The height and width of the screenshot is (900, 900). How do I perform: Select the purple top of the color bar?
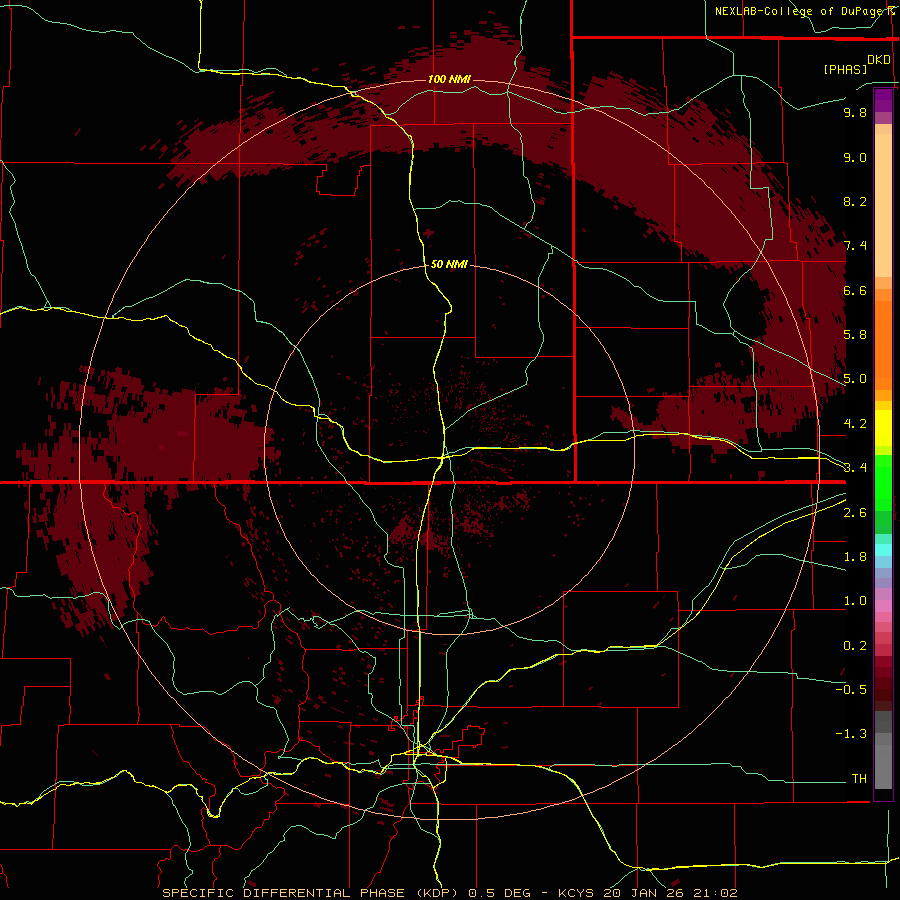pos(883,100)
